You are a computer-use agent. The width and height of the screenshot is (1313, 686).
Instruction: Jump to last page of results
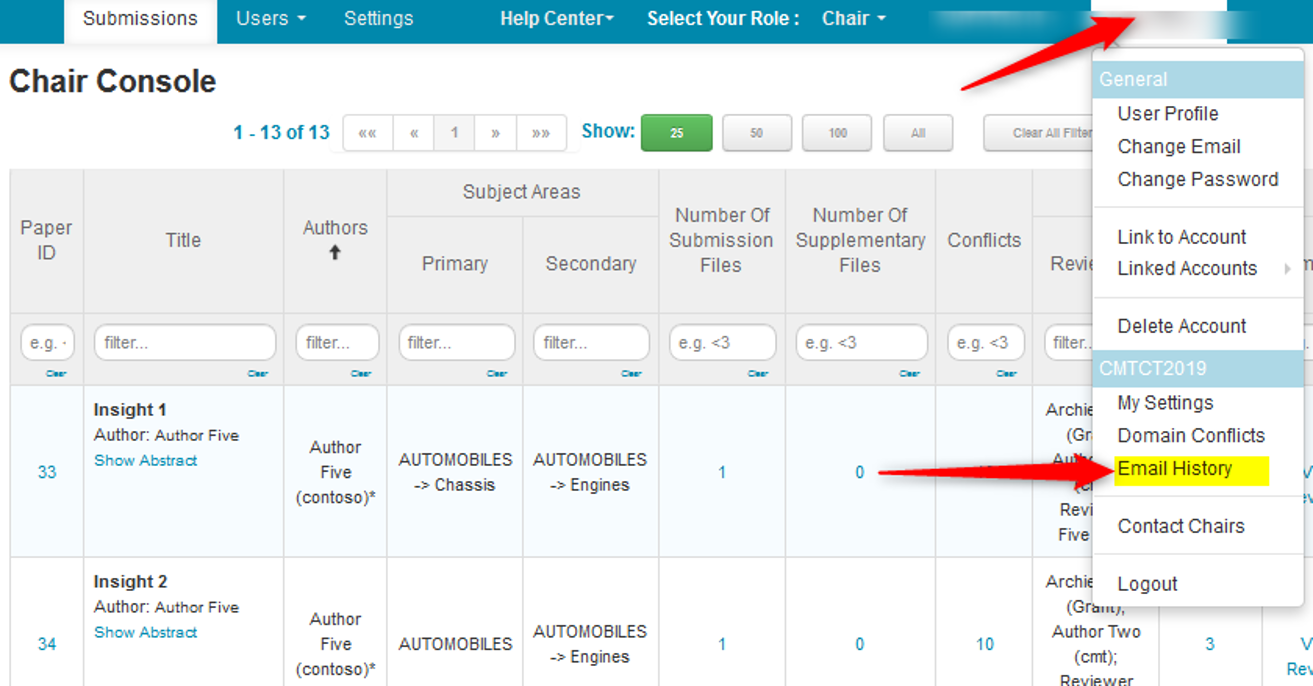(541, 133)
